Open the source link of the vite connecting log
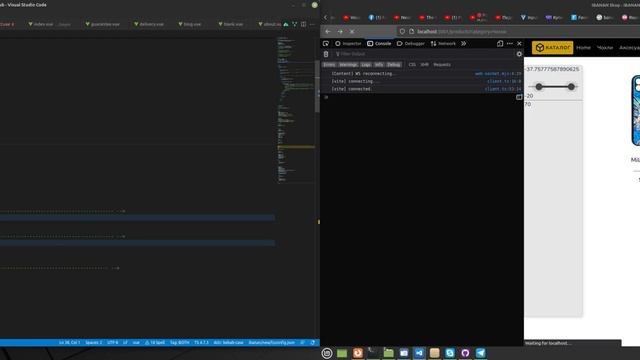640x360 pixels. coord(504,81)
